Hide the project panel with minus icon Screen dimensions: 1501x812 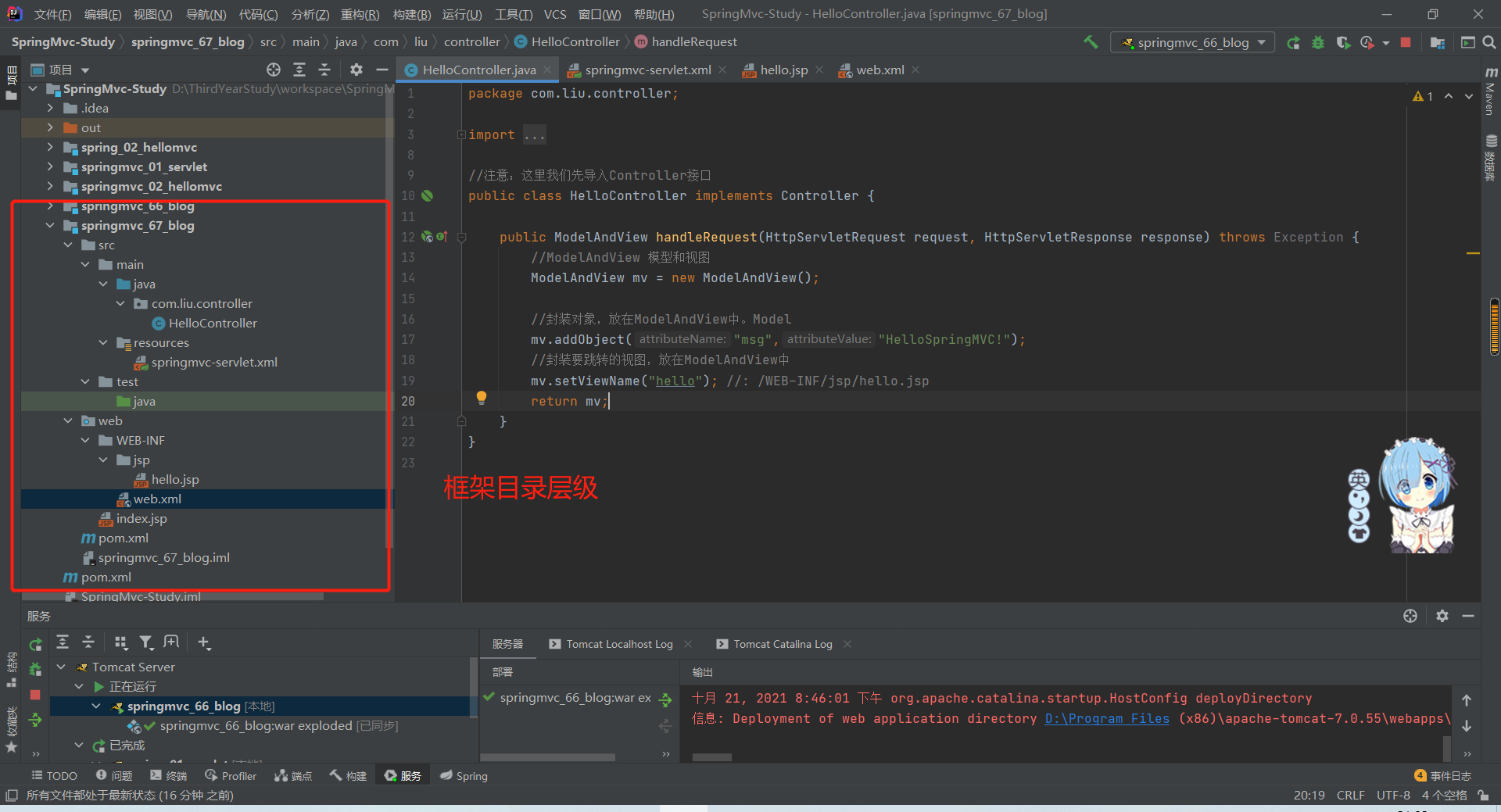click(382, 70)
